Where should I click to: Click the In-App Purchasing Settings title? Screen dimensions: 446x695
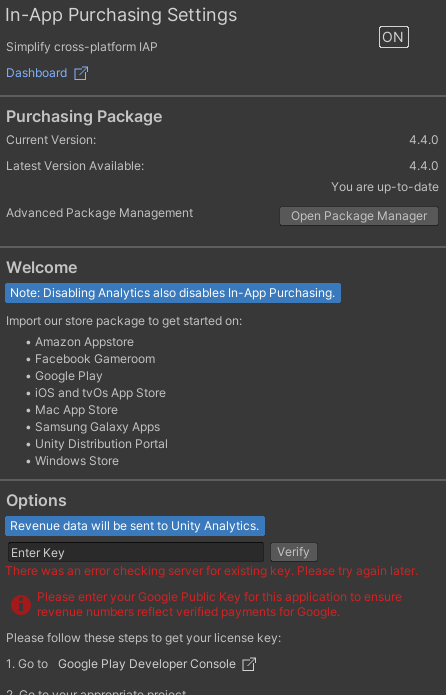click(x=121, y=15)
